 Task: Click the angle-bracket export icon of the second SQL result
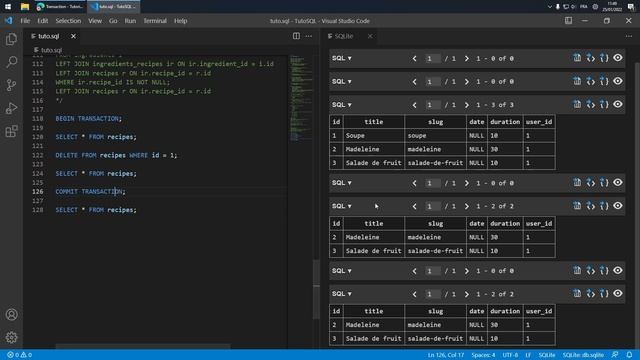(591, 81)
